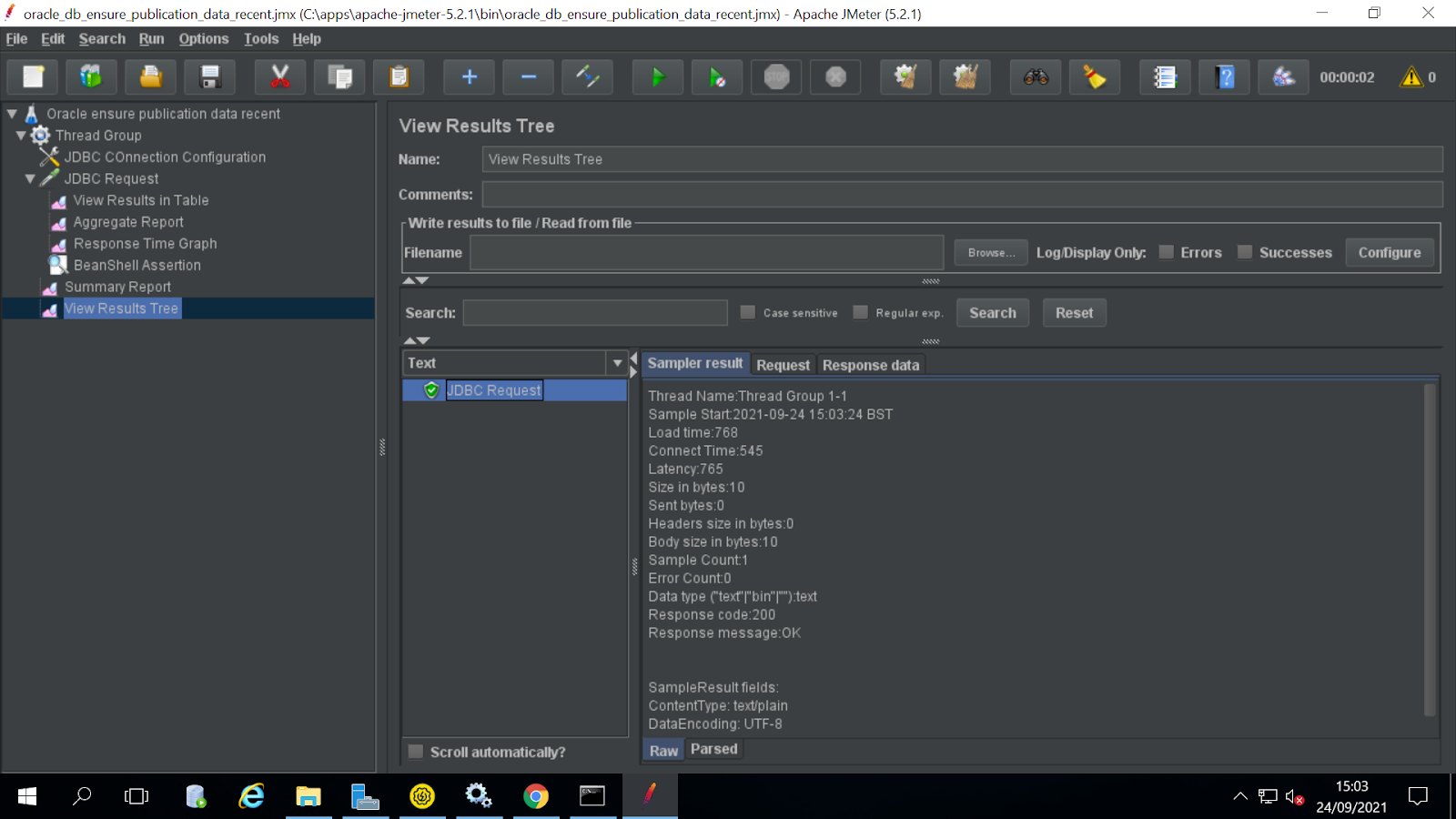Click the sampler result vertical scrollbar
Viewport: 1456px width, 819px height.
1430,550
